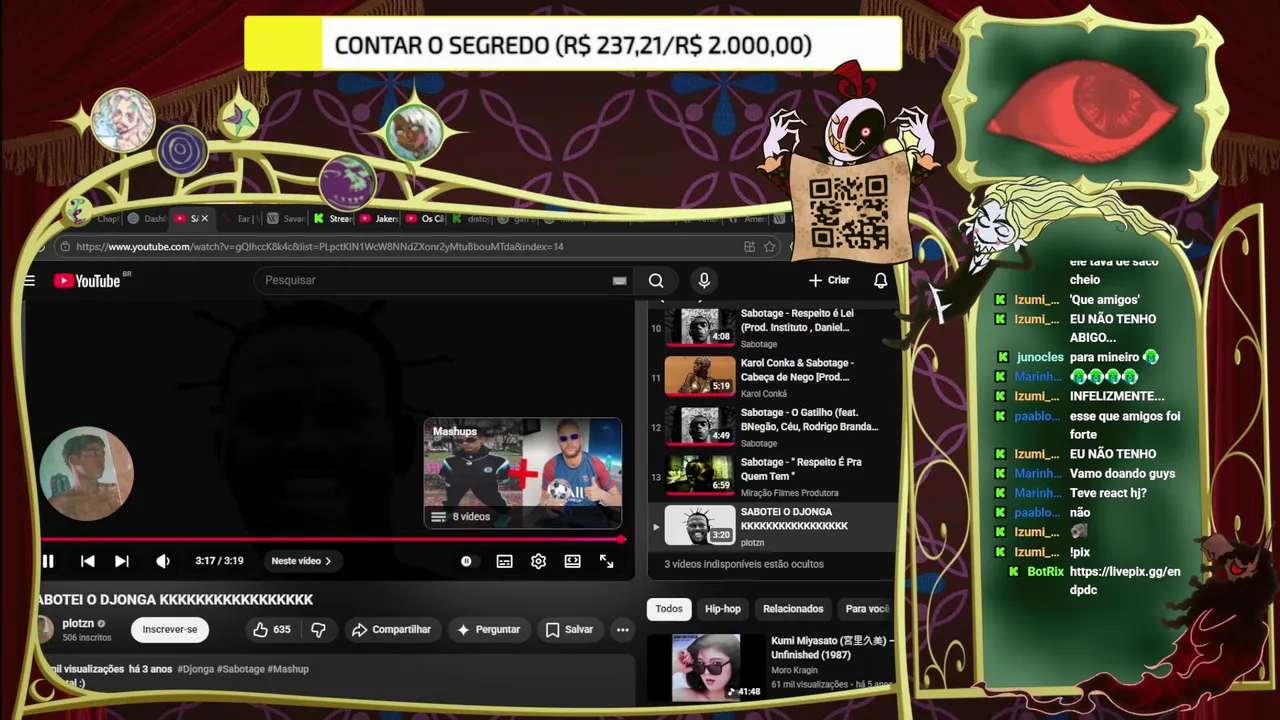This screenshot has width=1280, height=720.
Task: Skip to the next playlist video
Action: coord(122,561)
